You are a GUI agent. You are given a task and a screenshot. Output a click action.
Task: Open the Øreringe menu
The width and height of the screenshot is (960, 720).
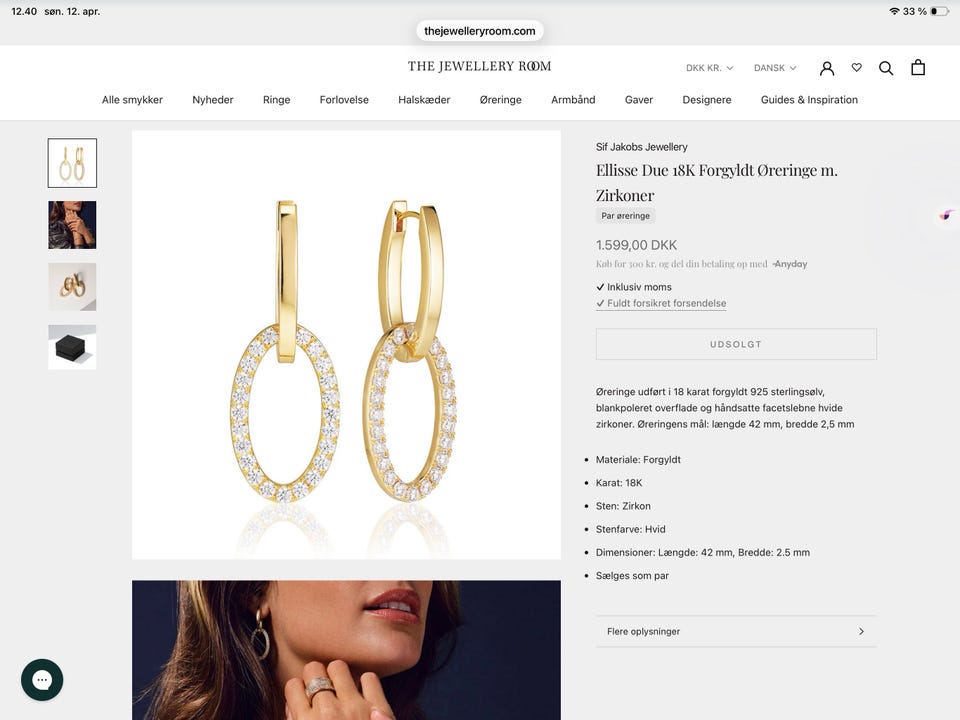click(x=500, y=100)
